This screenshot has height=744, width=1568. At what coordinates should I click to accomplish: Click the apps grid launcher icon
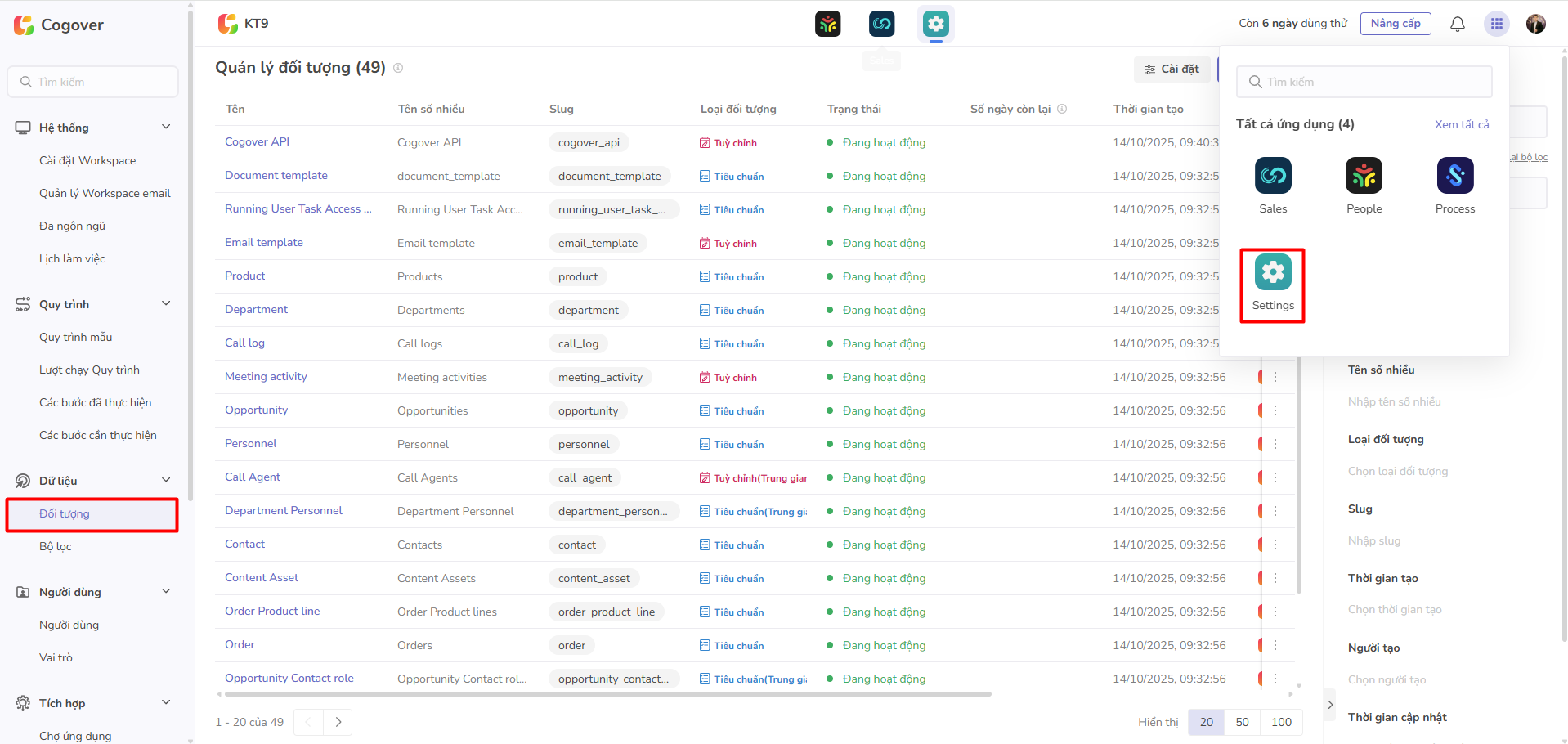pos(1496,24)
